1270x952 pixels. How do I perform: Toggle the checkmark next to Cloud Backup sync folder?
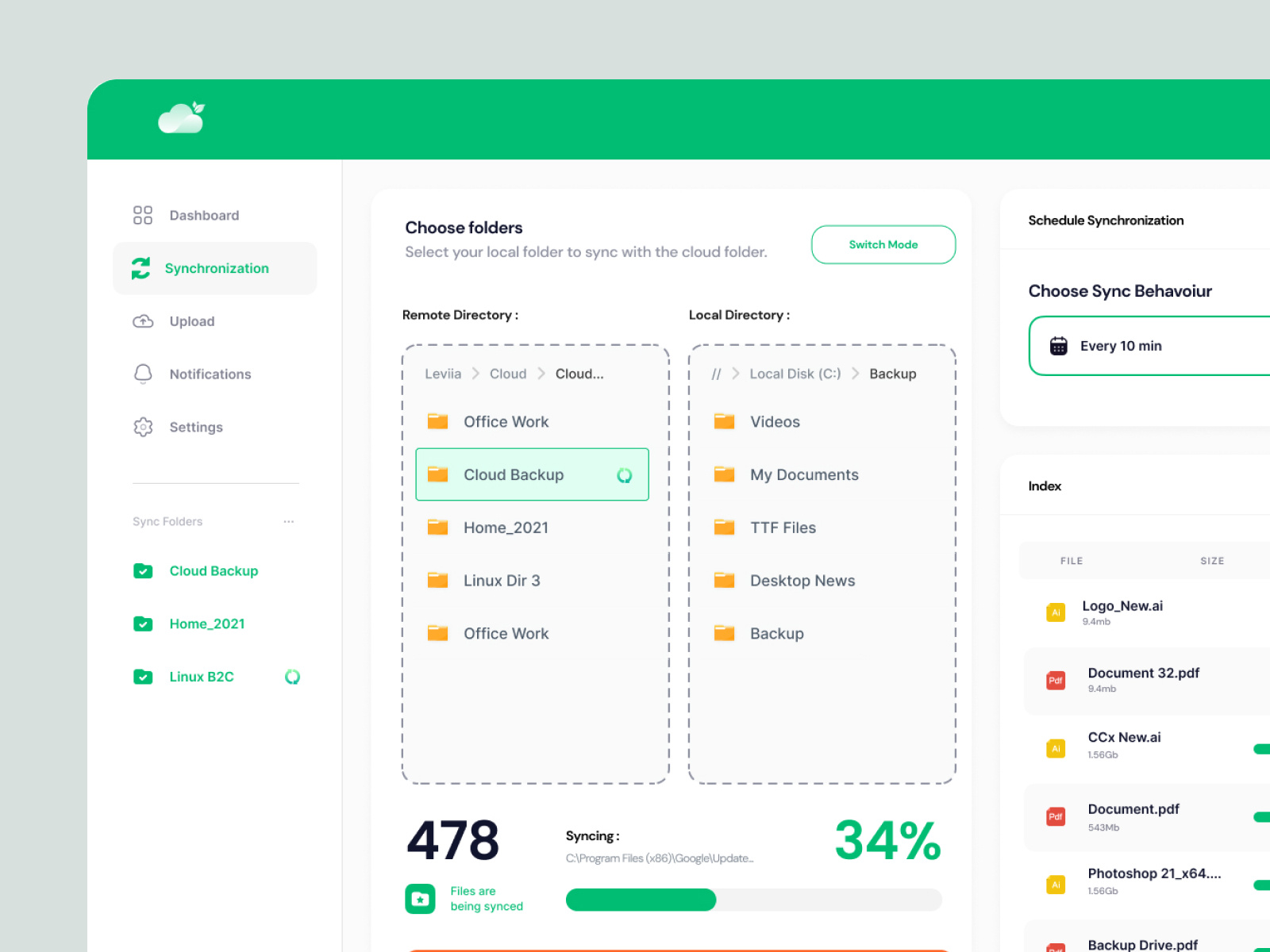143,570
